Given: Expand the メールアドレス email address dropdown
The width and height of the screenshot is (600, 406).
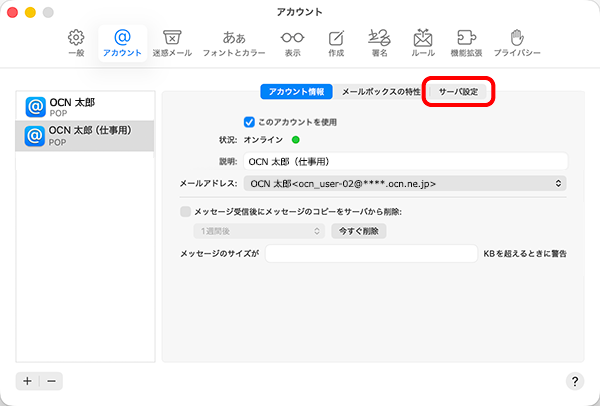Looking at the screenshot, I should pos(406,183).
